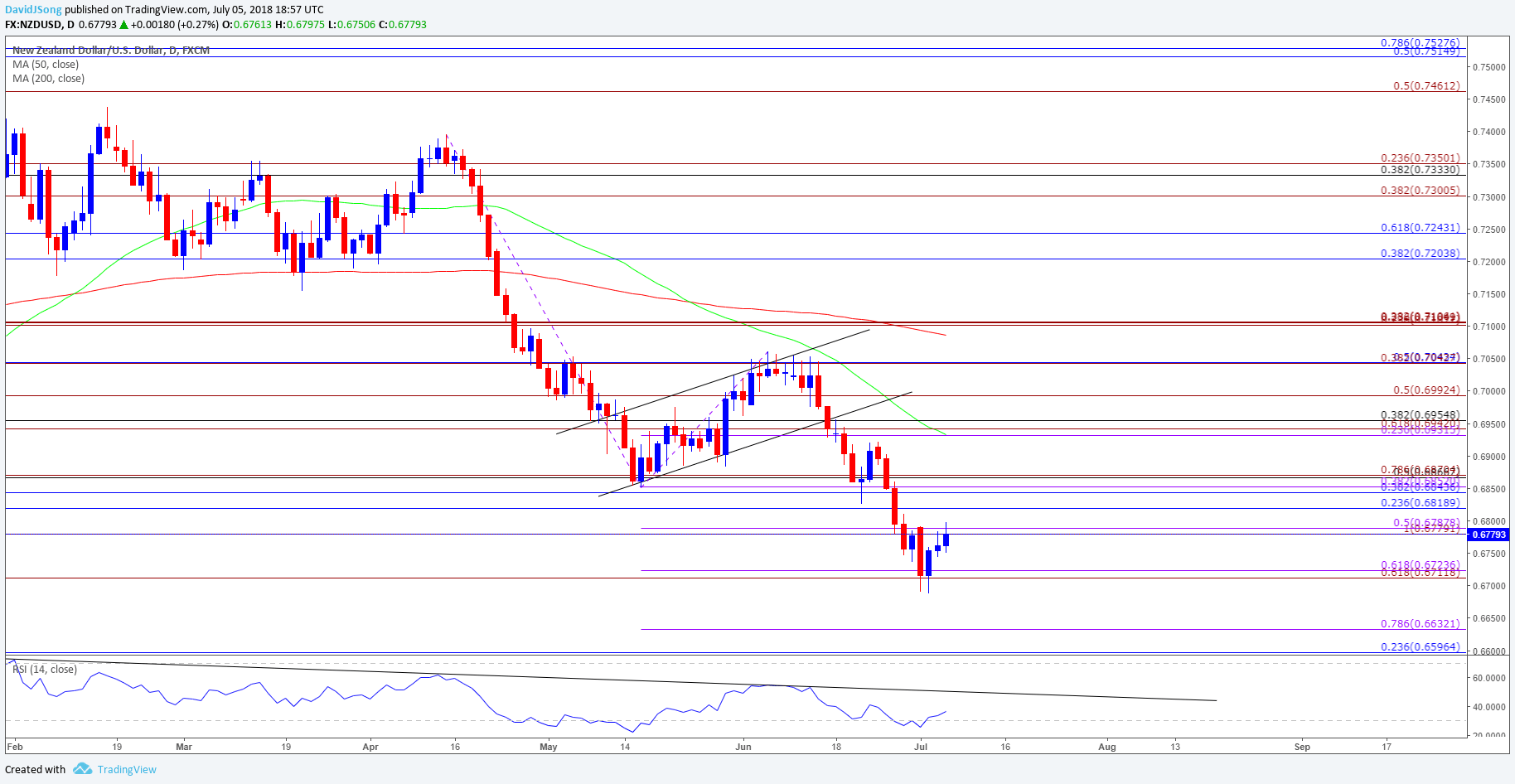Click the 0.382(0.73330) Fibonacci label
Viewport: 1515px width, 784px height.
click(x=1420, y=169)
